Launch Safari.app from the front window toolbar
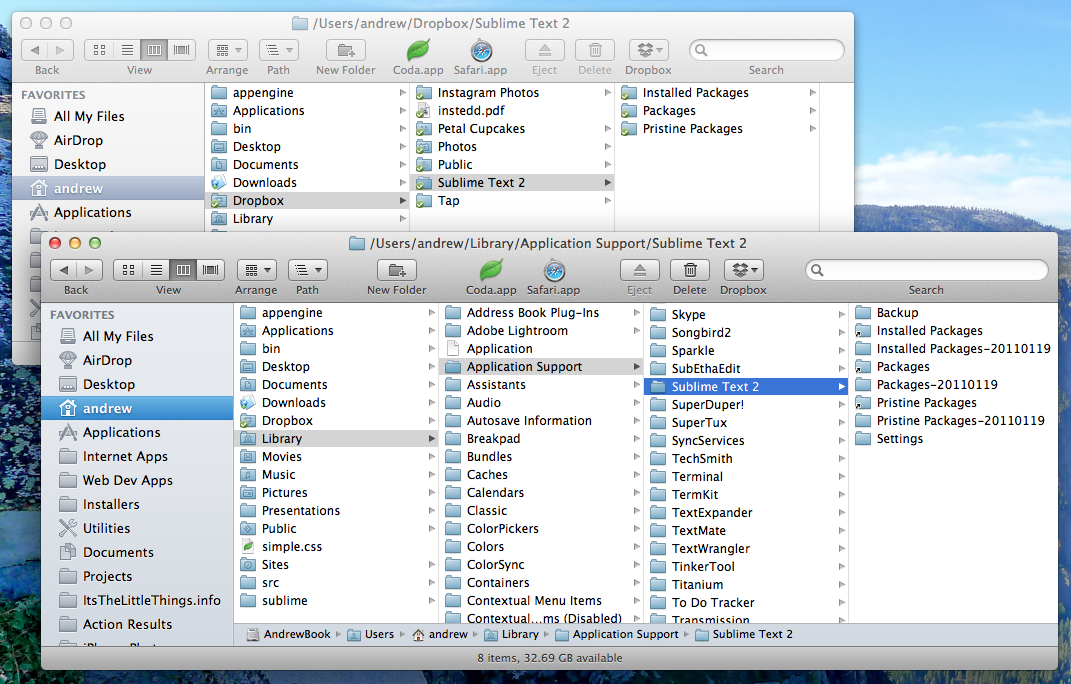 click(554, 271)
